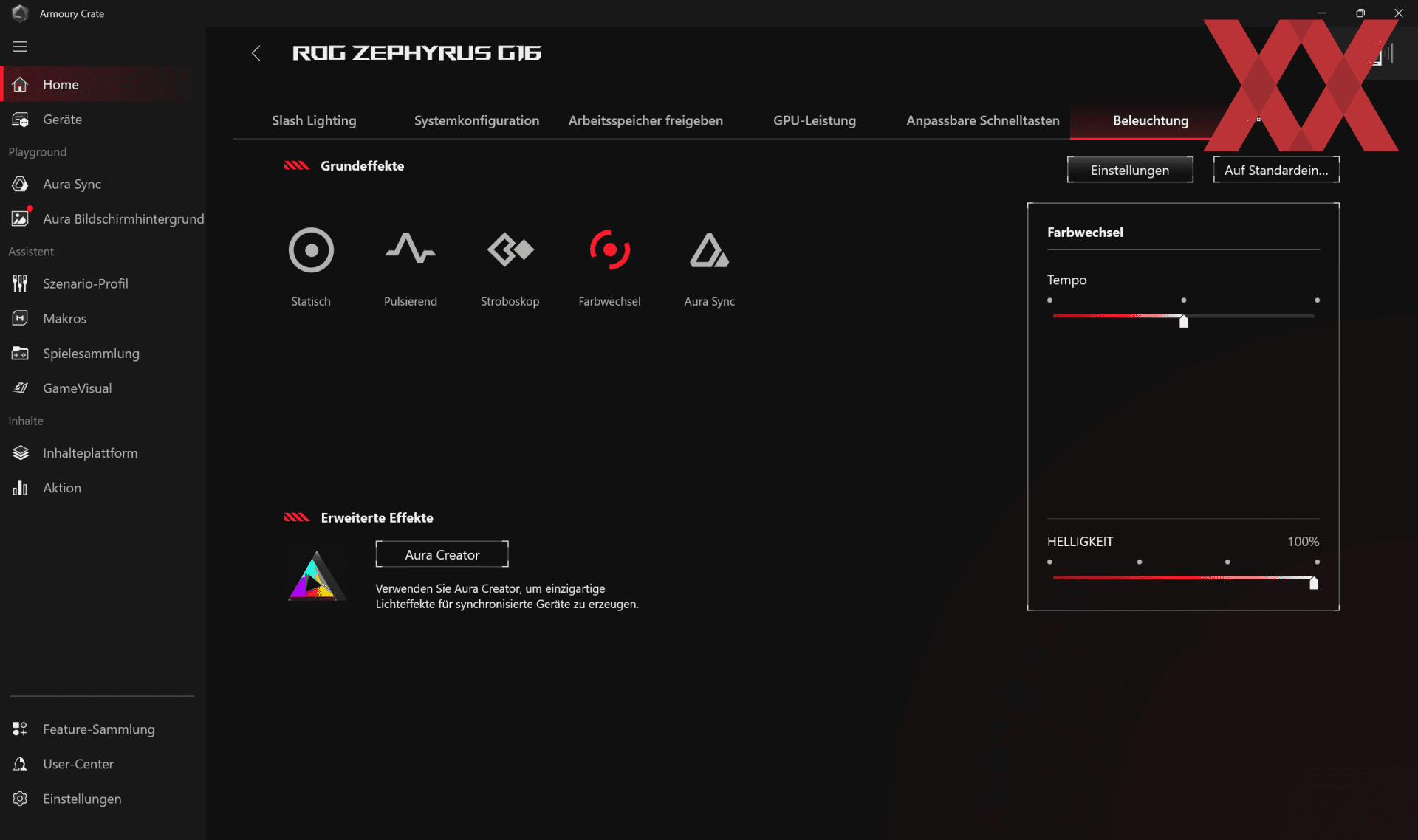
Task: Click the Playground sidebar label
Action: coord(38,152)
